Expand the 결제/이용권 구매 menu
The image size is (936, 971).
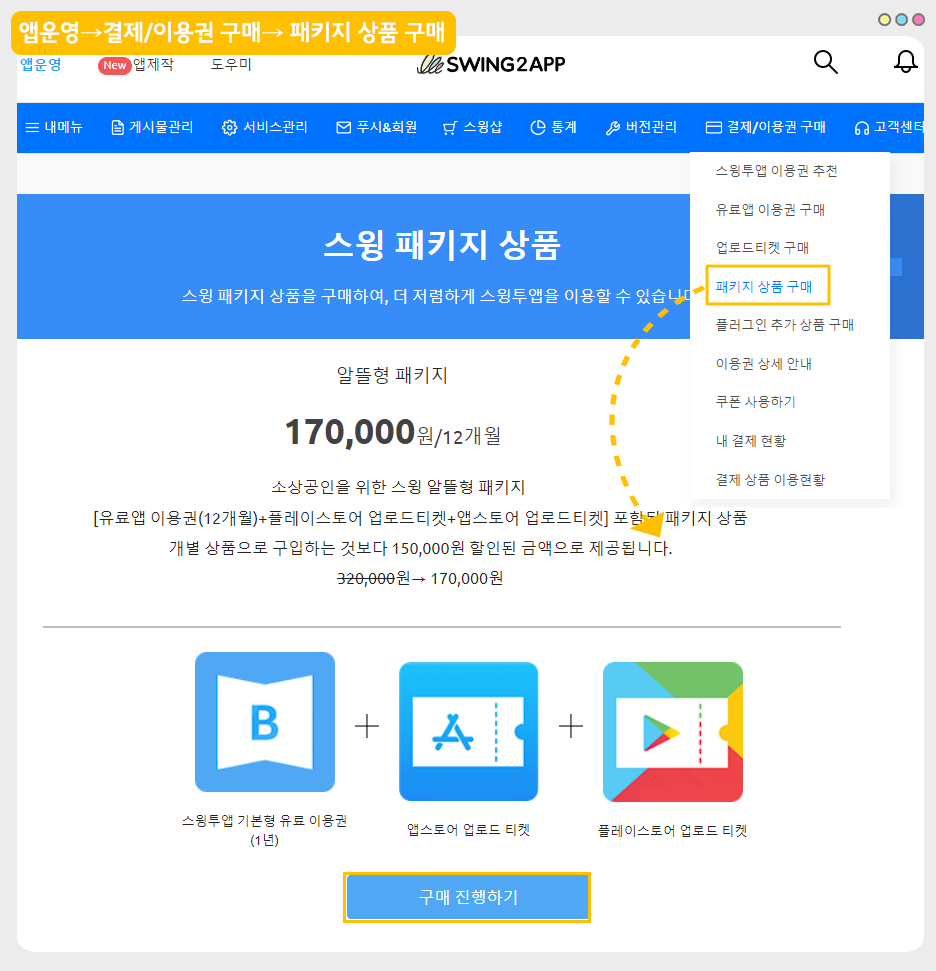766,128
